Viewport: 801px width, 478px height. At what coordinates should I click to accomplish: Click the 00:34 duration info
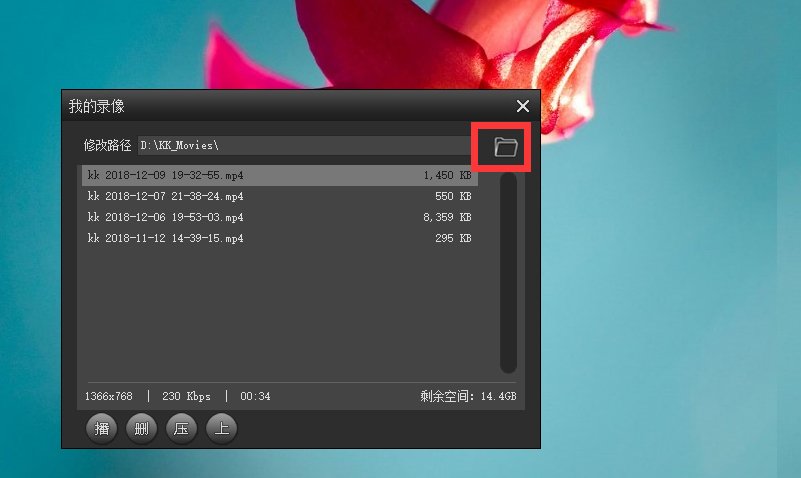(255, 396)
